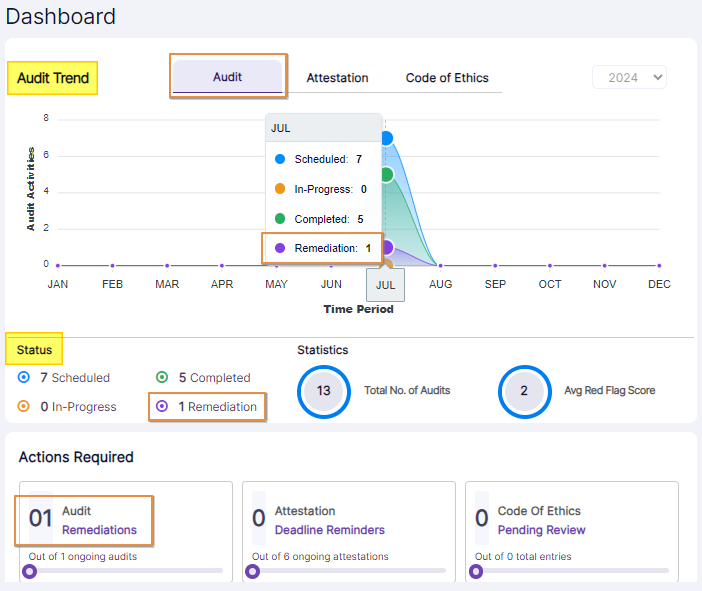Switch to the Audit tab
The width and height of the screenshot is (702, 591).
pos(227,77)
